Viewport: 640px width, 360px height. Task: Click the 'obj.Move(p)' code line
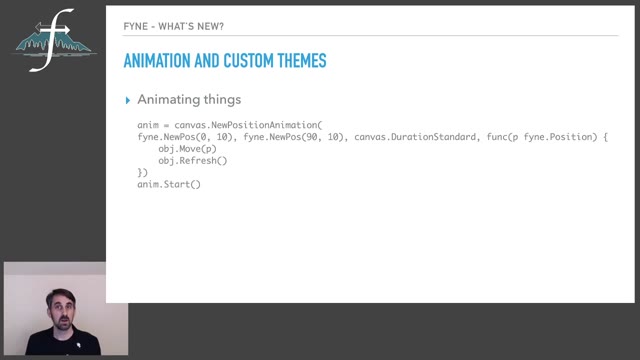point(187,149)
